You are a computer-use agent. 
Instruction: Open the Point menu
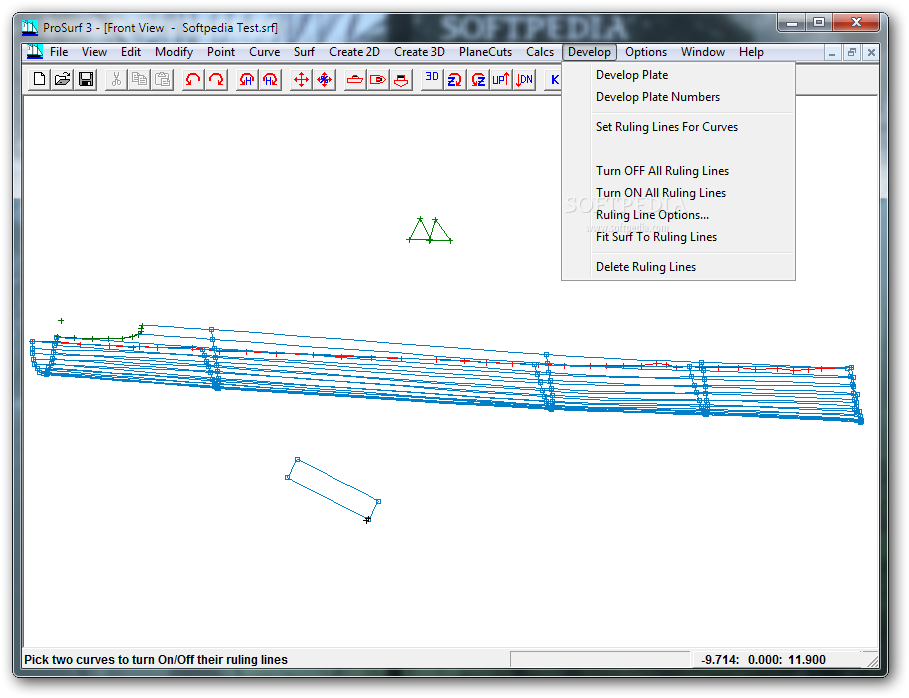pos(221,52)
